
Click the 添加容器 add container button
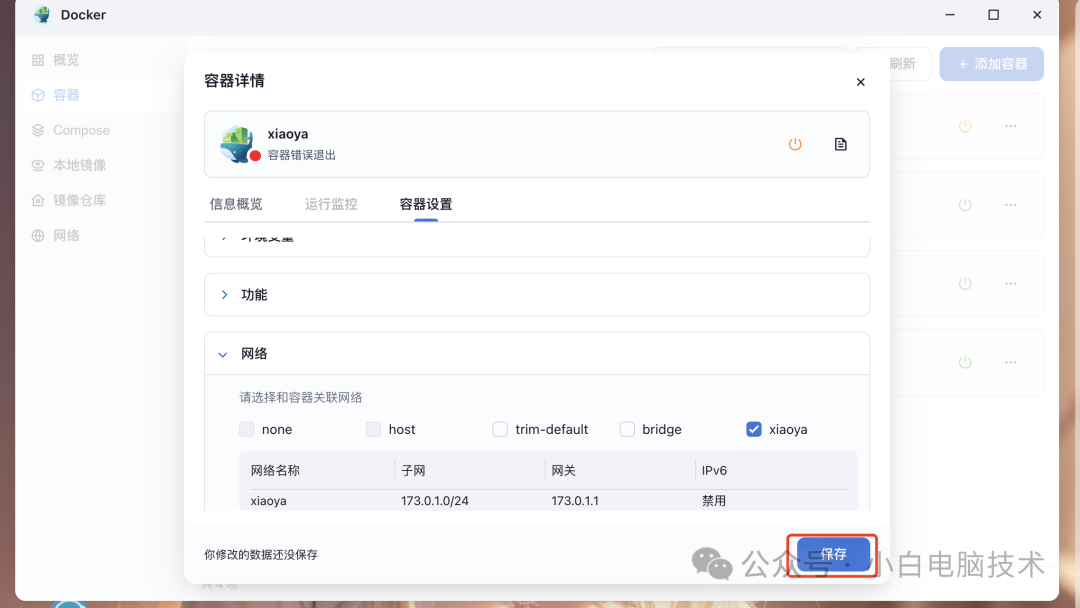[991, 63]
